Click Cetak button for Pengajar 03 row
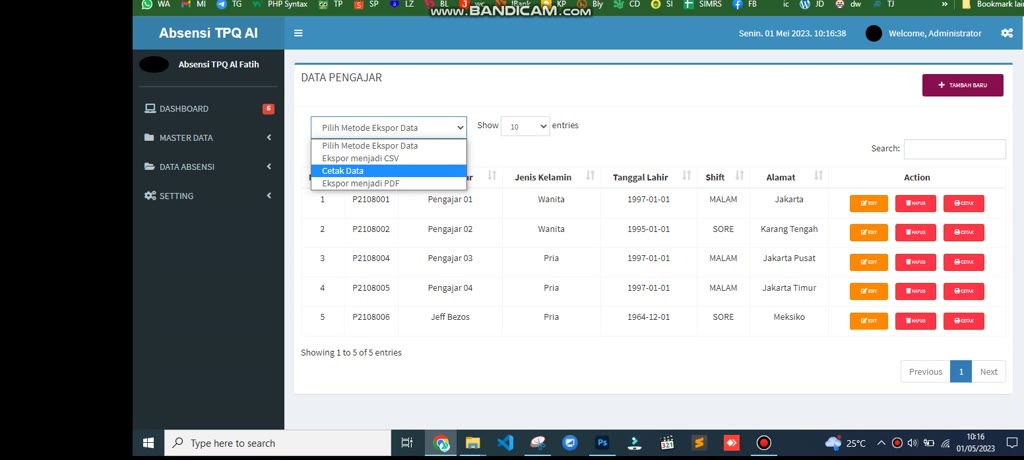 [x=963, y=262]
